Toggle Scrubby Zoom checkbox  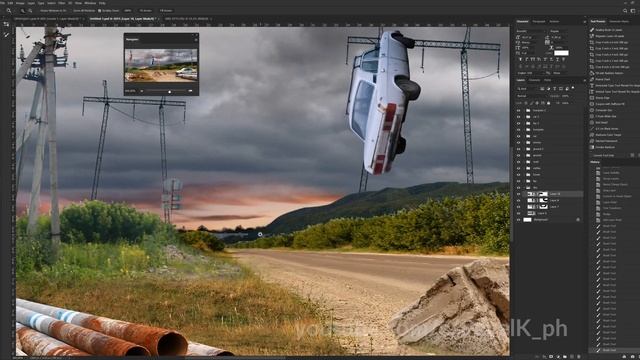click(x=99, y=11)
